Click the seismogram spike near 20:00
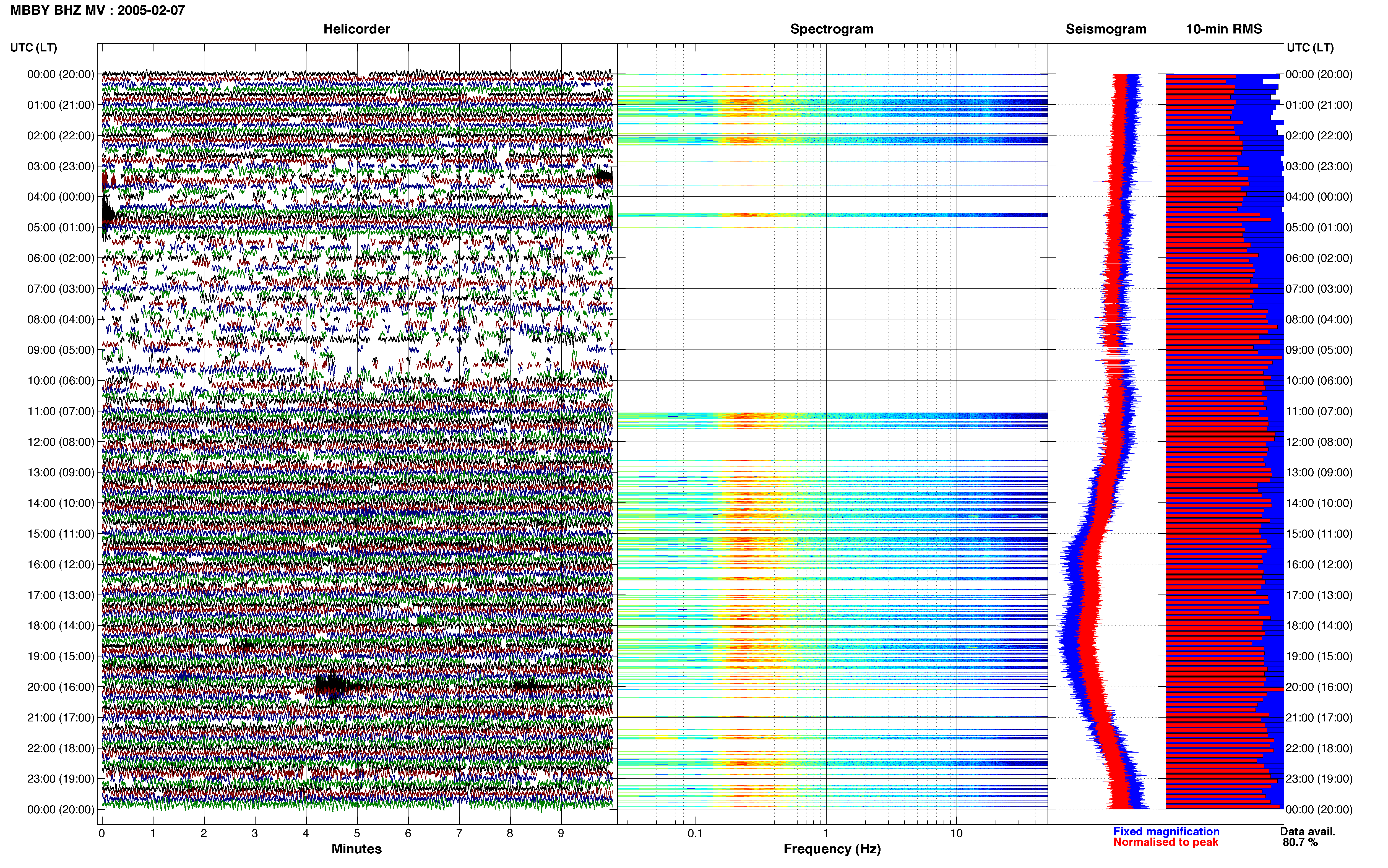 [1098, 689]
